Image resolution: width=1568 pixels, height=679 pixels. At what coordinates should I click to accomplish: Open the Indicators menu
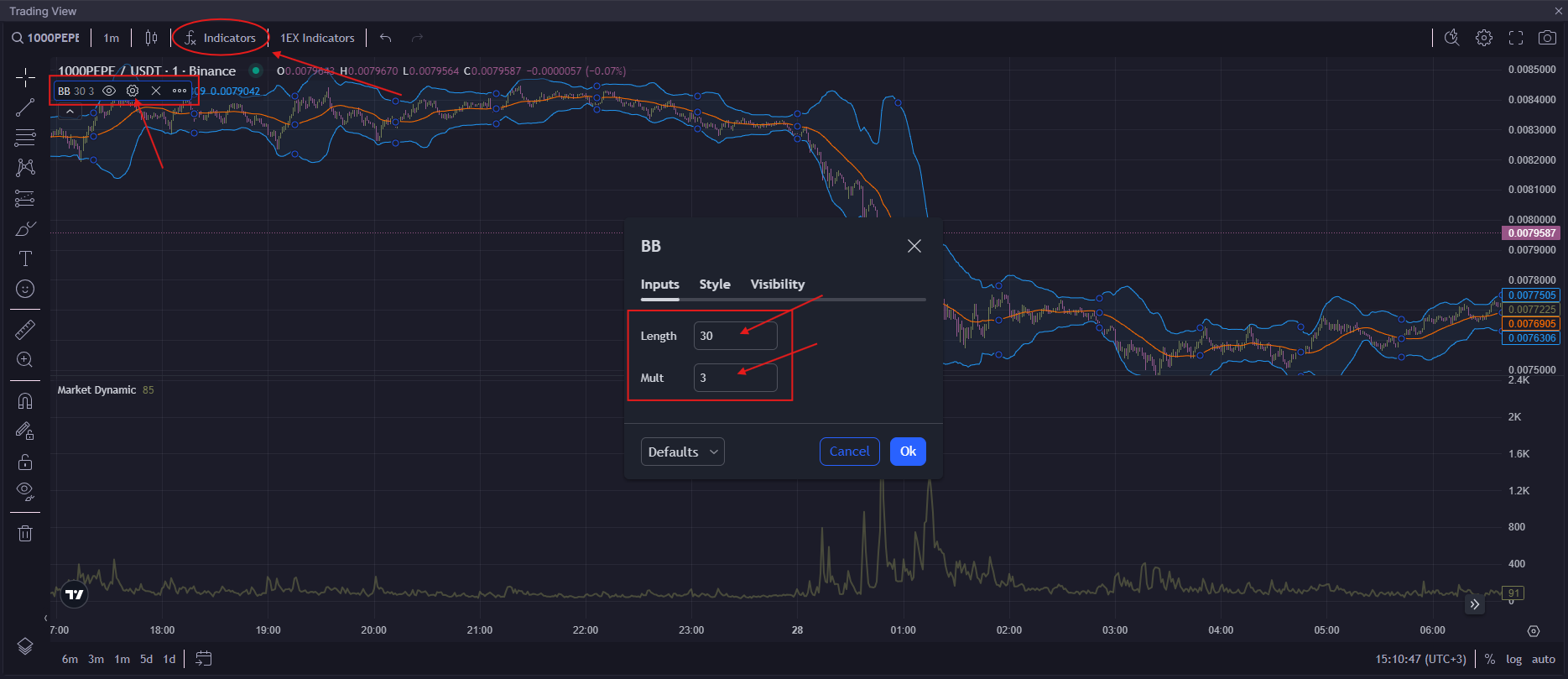[x=220, y=38]
